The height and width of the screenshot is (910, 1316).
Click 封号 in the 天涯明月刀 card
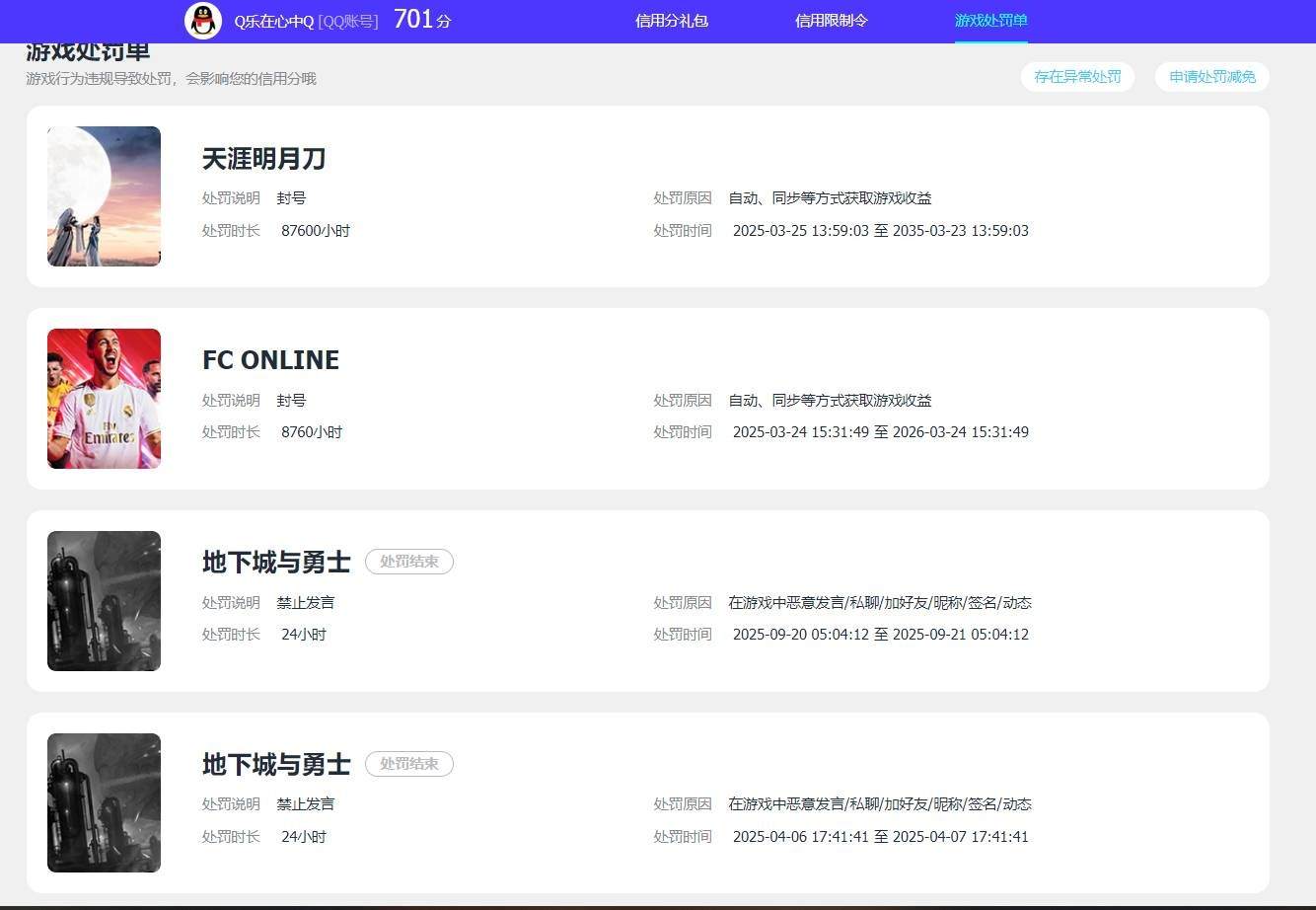[x=291, y=198]
